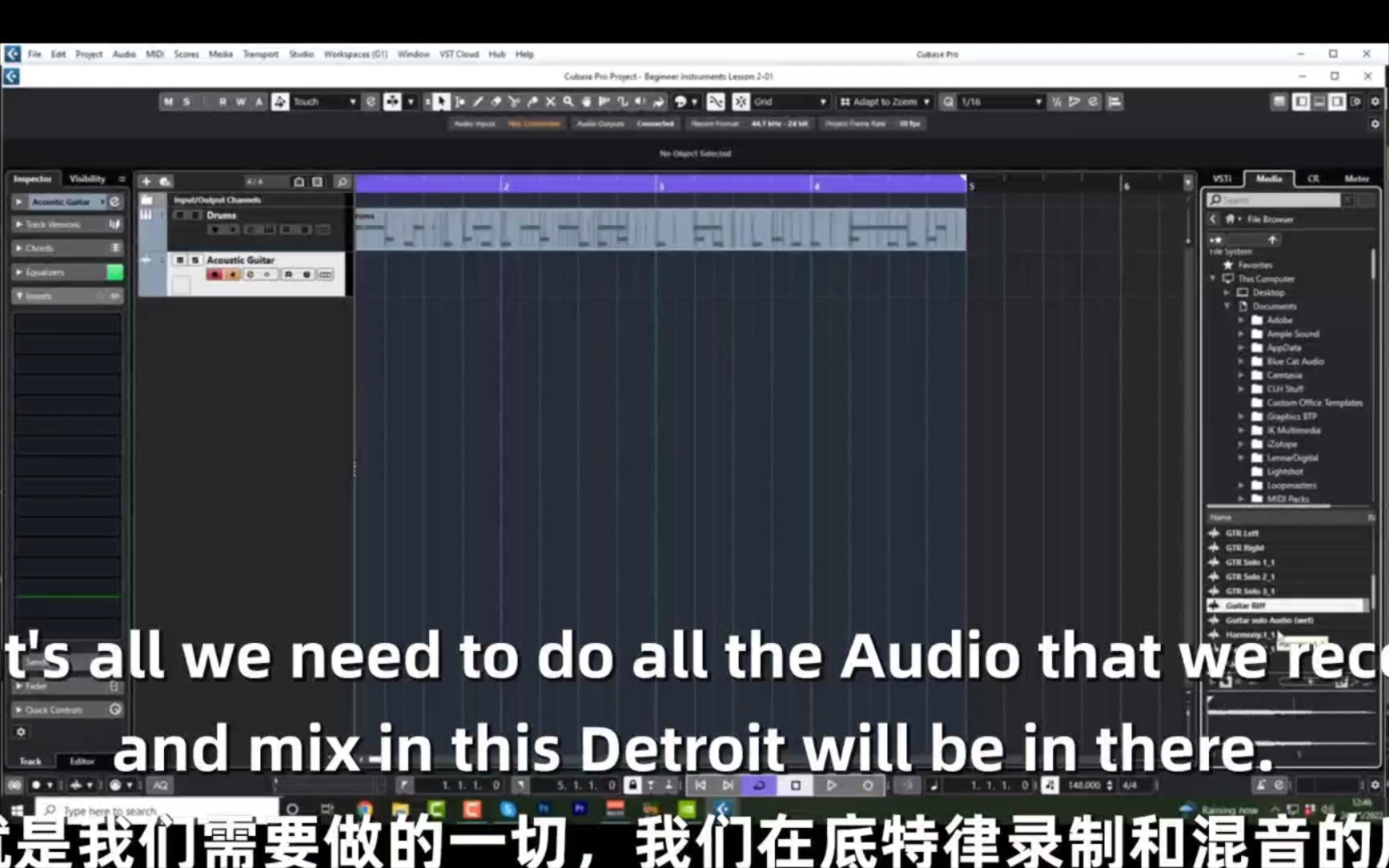Mute the Drums track
Screen dimensions: 1389x868
[x=179, y=215]
